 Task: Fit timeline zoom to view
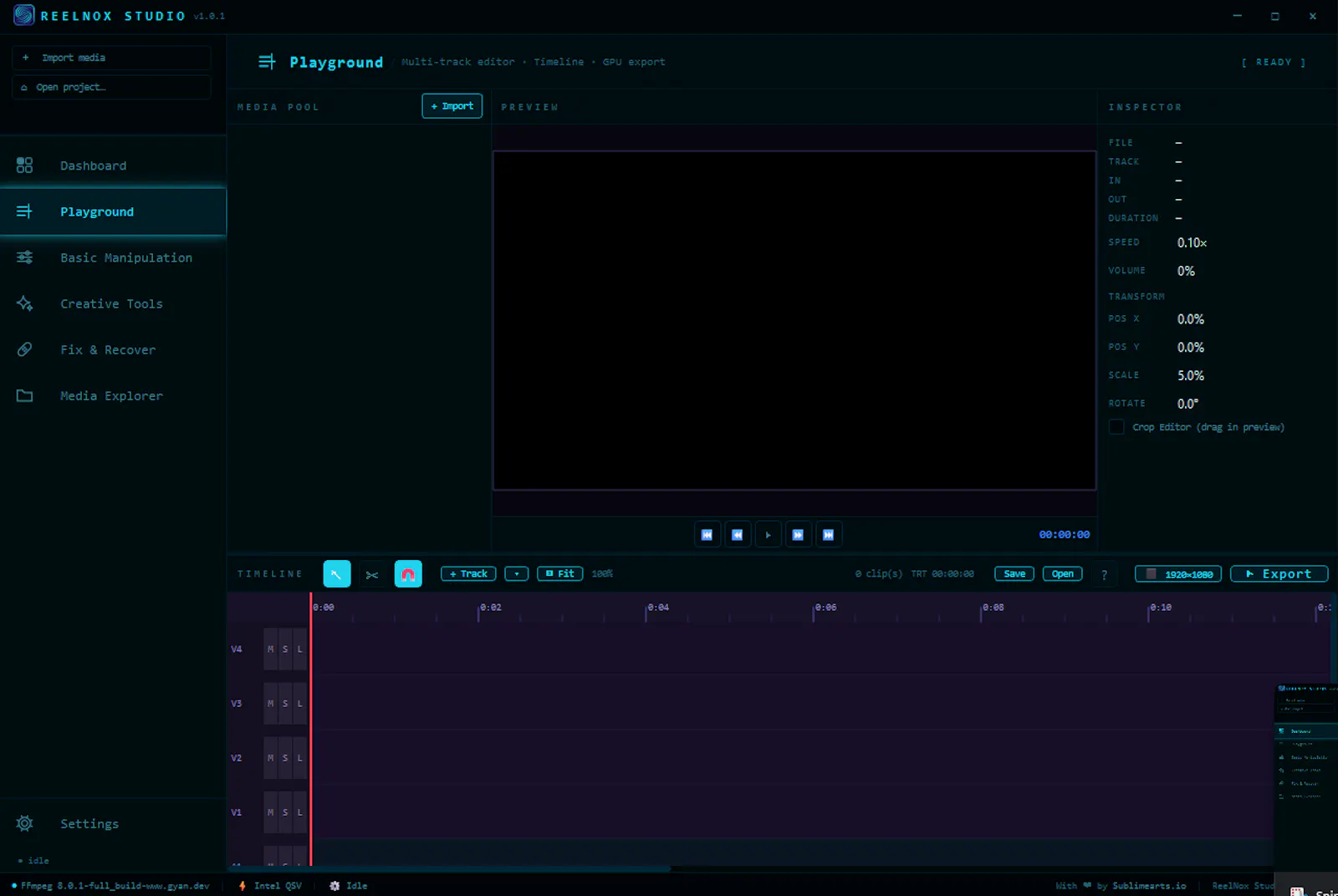[x=559, y=574]
